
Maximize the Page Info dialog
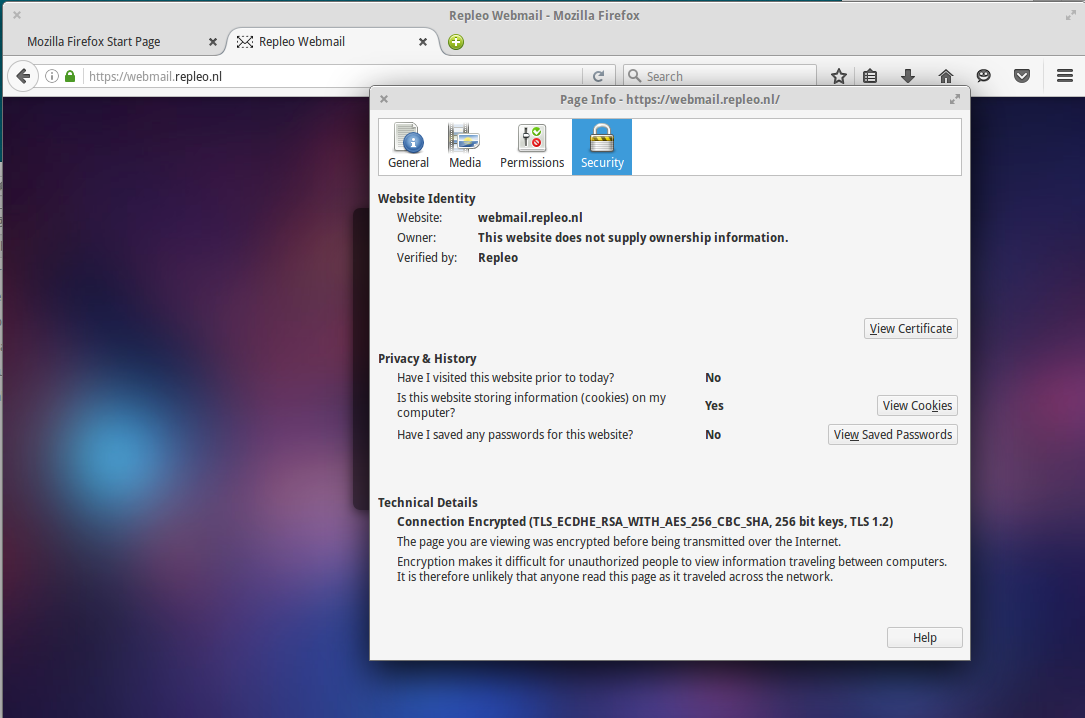click(955, 99)
